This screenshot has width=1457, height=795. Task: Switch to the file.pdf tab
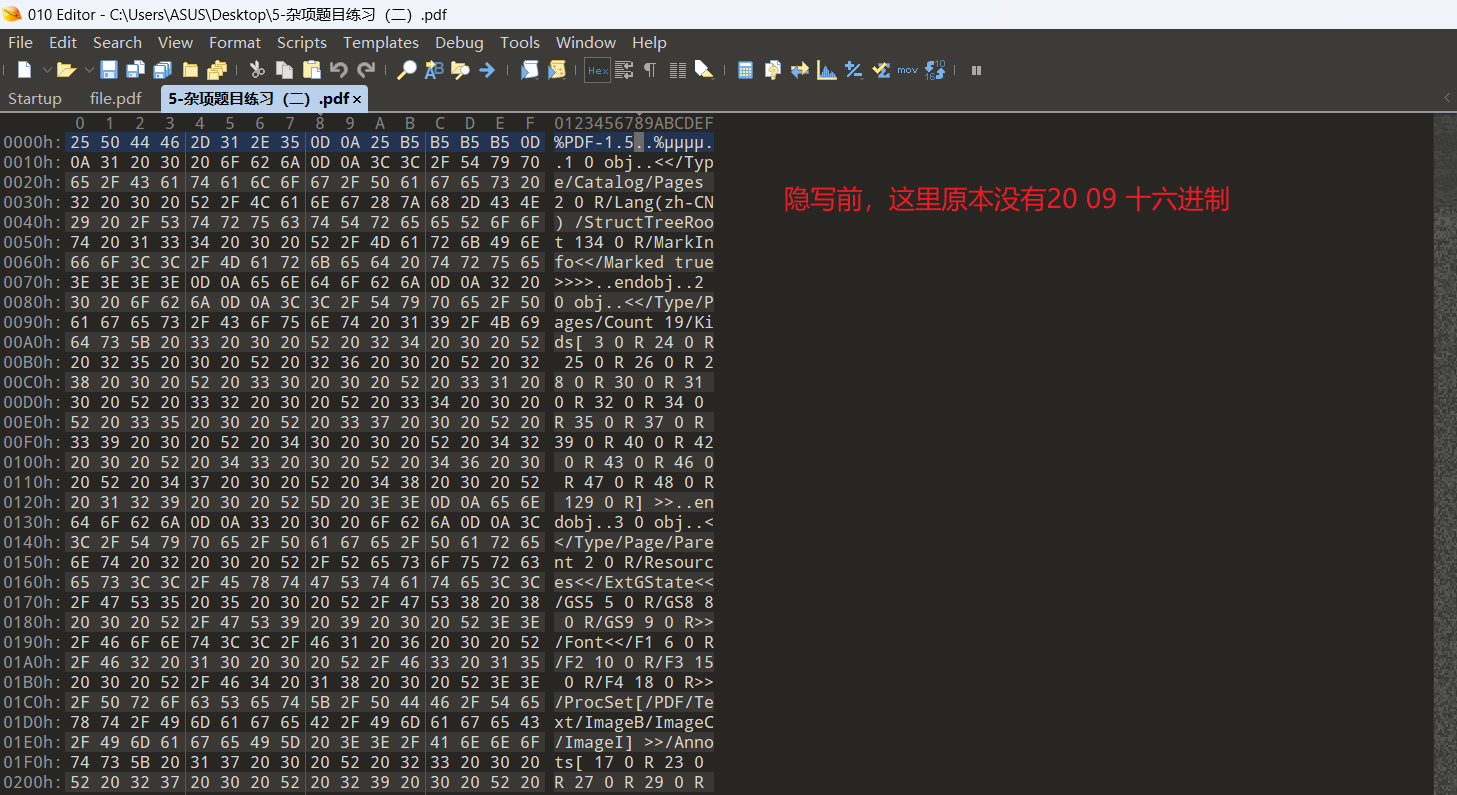115,99
